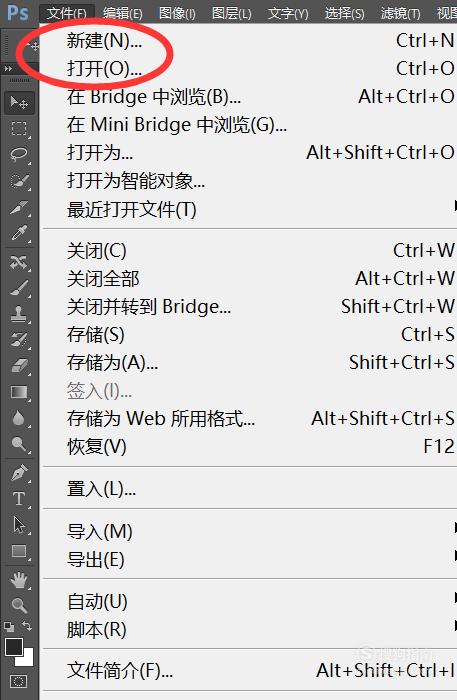Open the 编辑(E) menu

click(123, 13)
